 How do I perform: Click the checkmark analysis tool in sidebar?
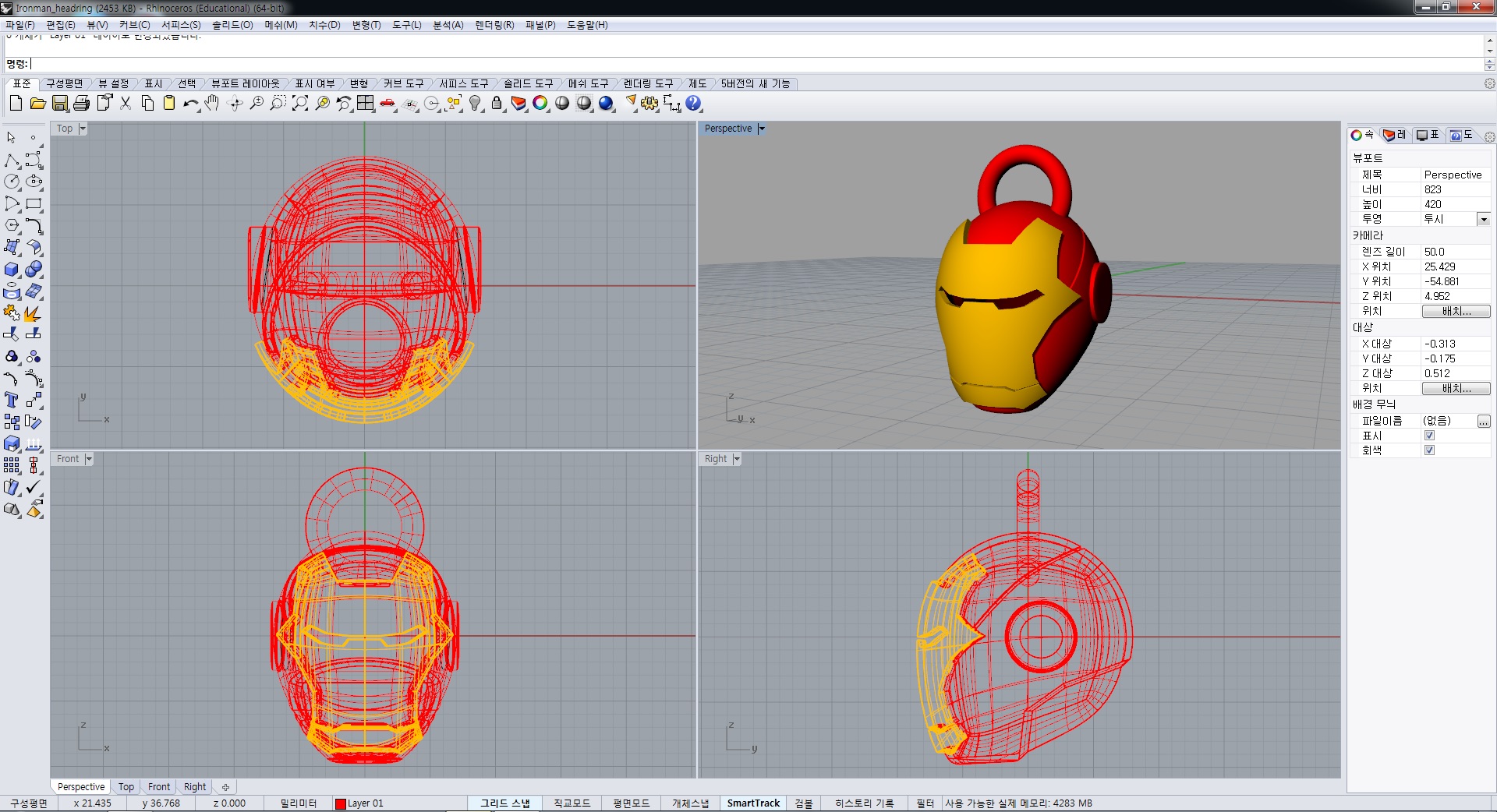[34, 488]
